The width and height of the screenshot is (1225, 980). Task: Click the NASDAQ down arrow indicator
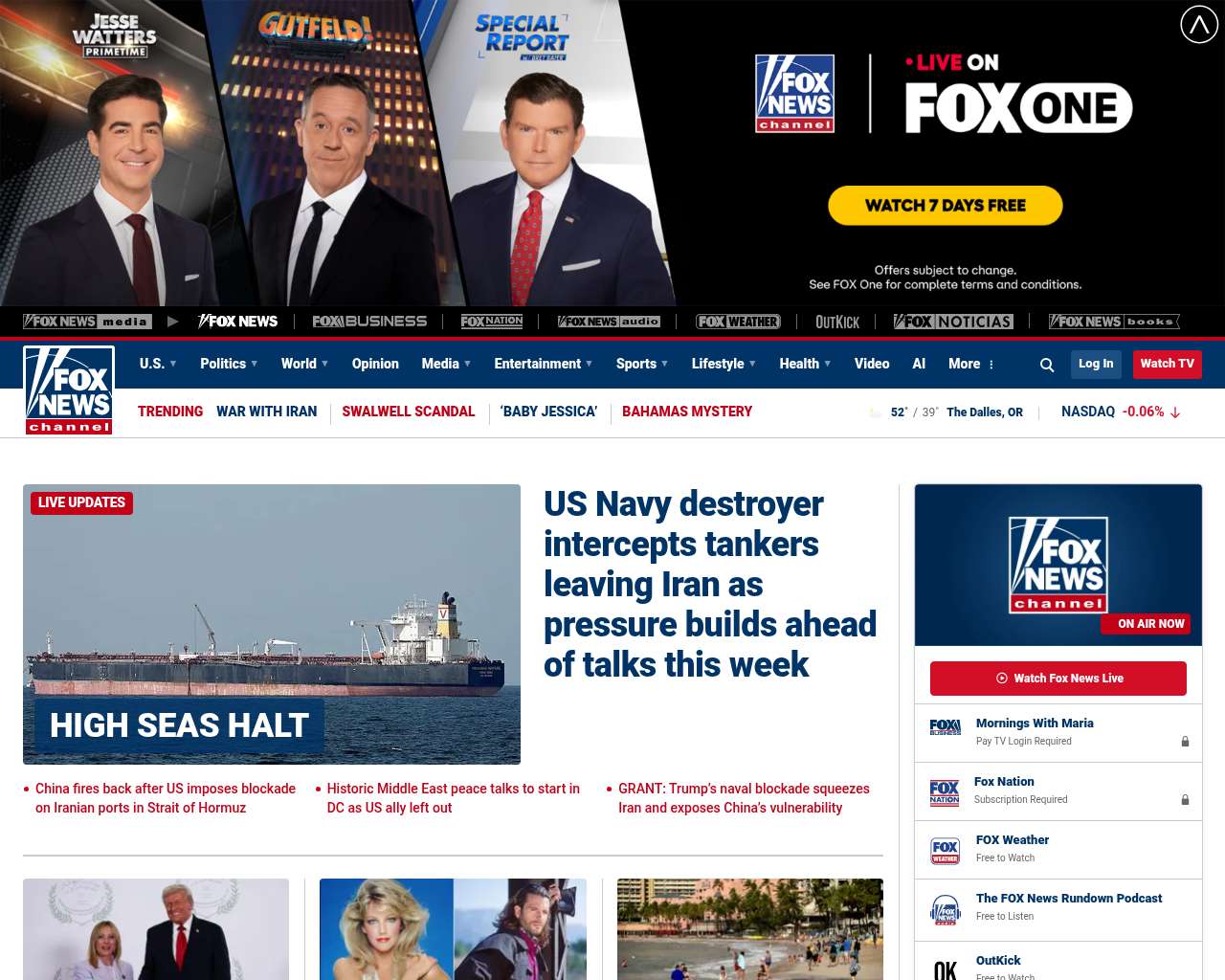(1175, 412)
